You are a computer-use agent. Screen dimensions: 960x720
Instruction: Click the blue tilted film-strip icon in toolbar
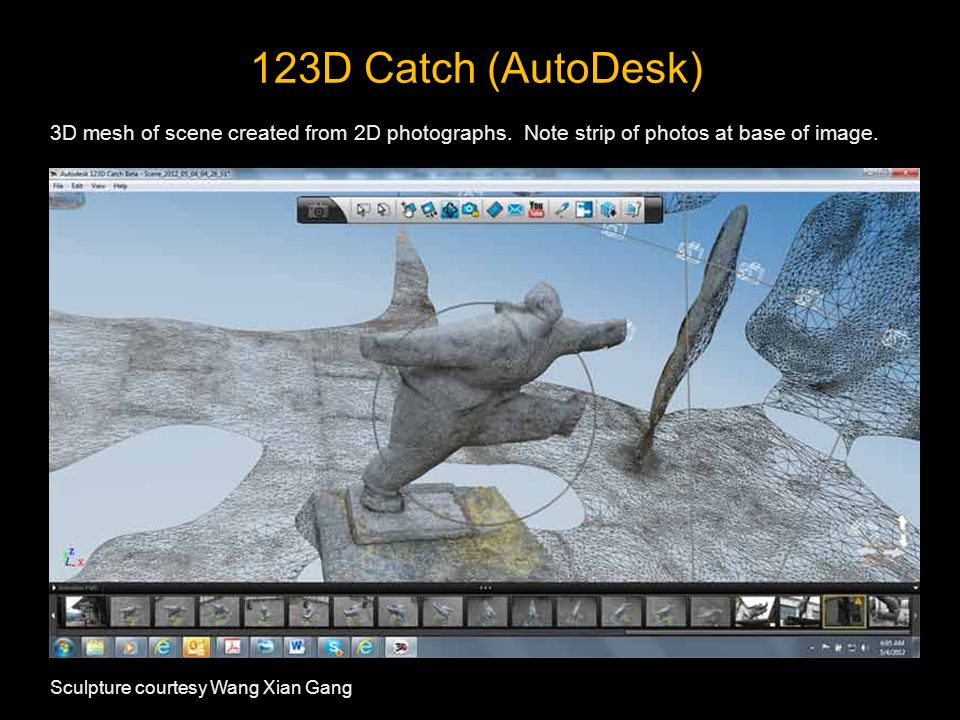494,210
